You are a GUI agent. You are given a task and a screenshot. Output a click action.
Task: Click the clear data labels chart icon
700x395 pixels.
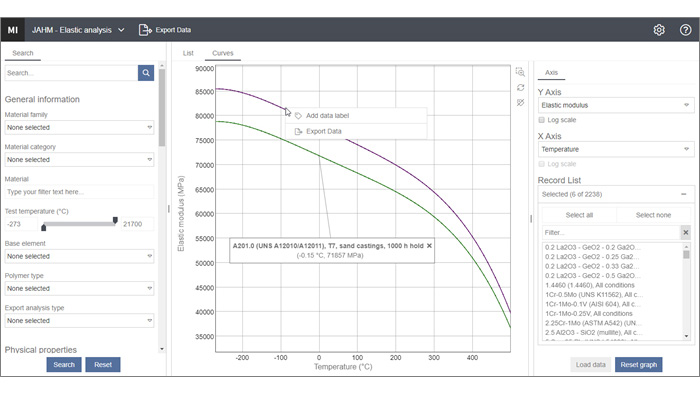(x=520, y=103)
